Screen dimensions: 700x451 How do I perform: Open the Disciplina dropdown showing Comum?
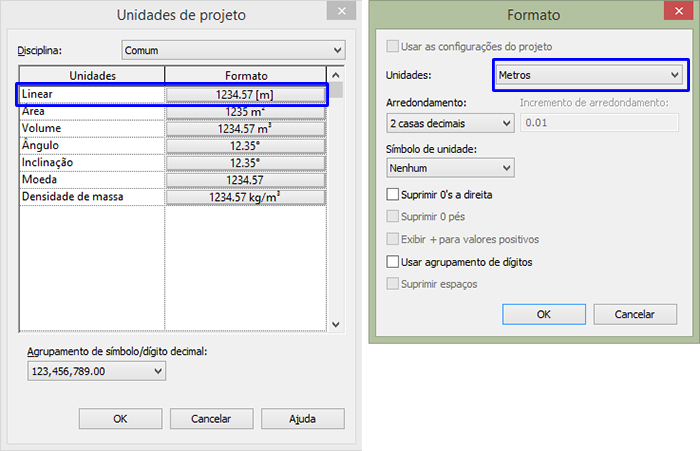click(x=233, y=50)
